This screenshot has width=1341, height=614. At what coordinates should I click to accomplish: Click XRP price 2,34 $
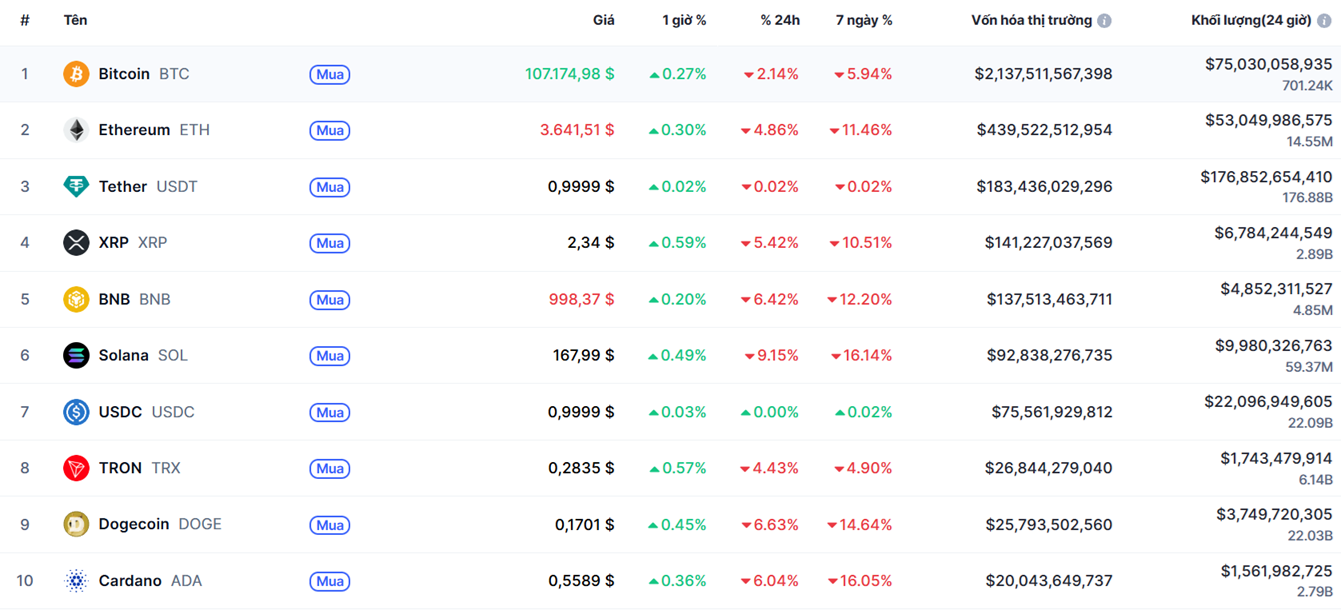591,243
